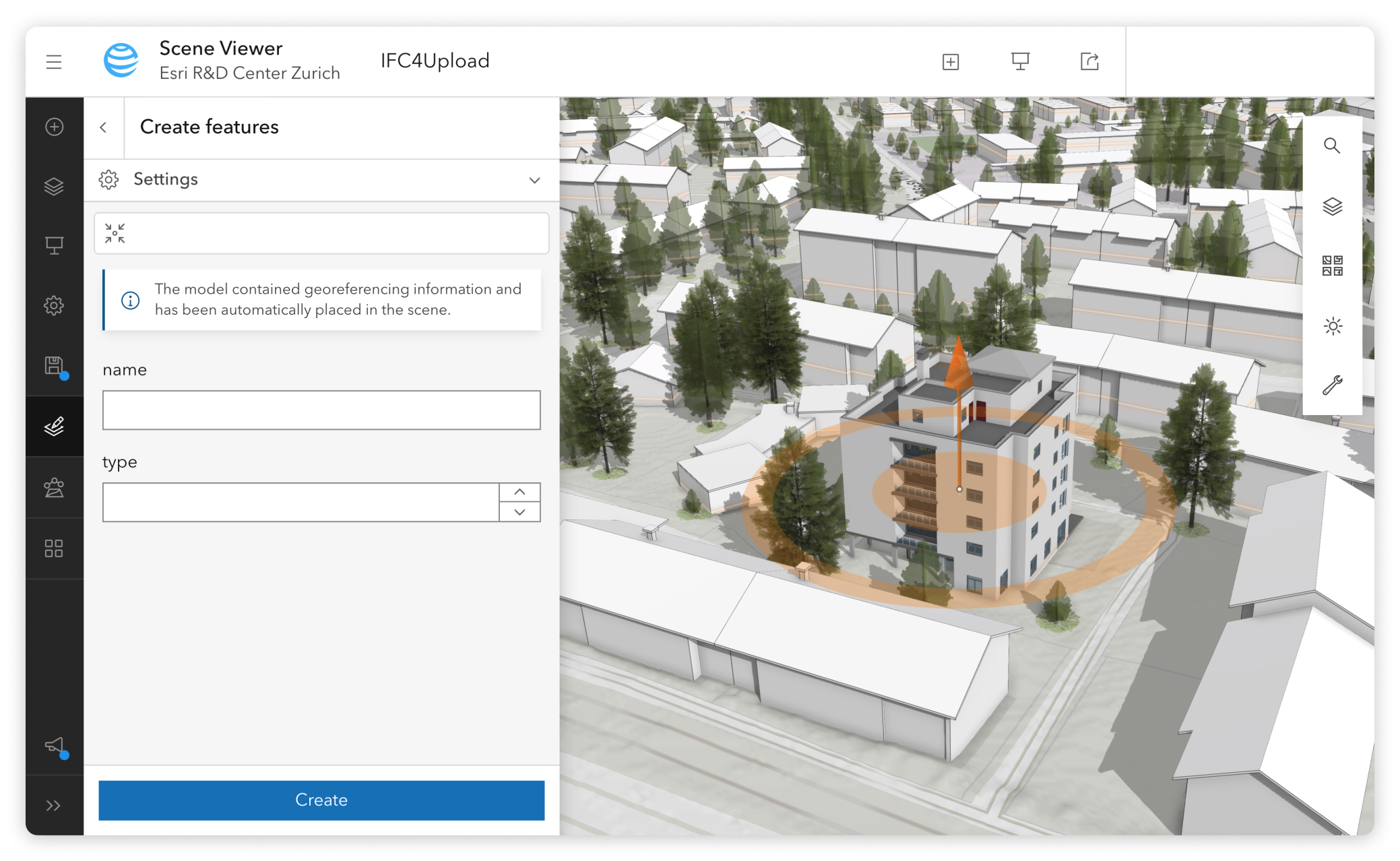Screen dimensions: 1400x861
Task: Open the wrench tools icon on the right toolbar
Action: (1333, 385)
